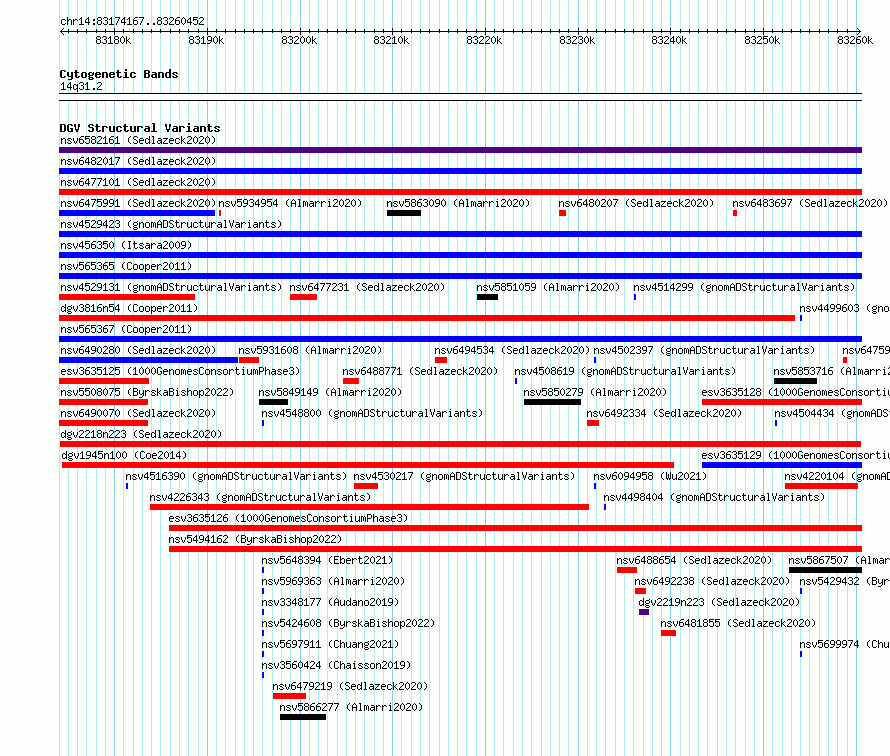890x756 pixels.
Task: Click nsv4530217 (gnomADStructuralVariants) label
Action: (x=464, y=476)
